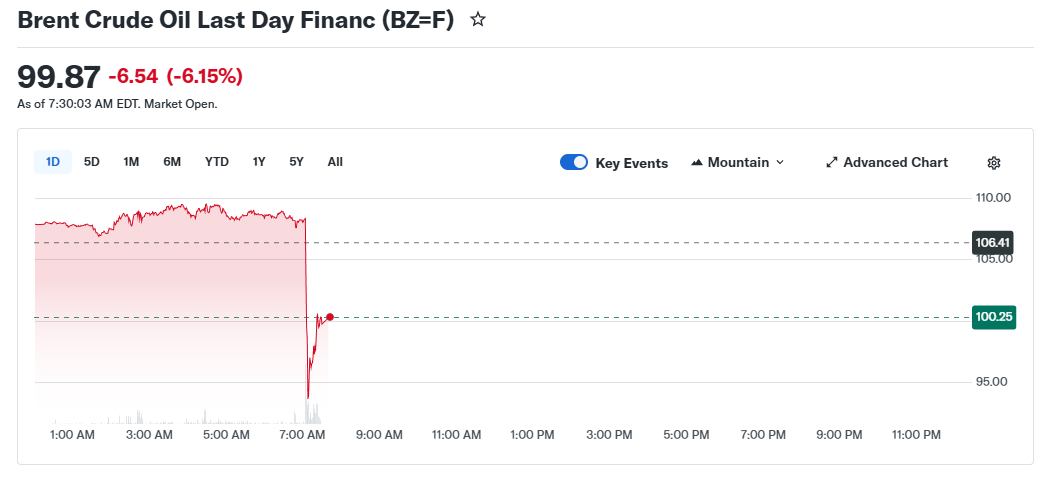Select the 1M time range
The width and height of the screenshot is (1054, 477).
click(131, 162)
